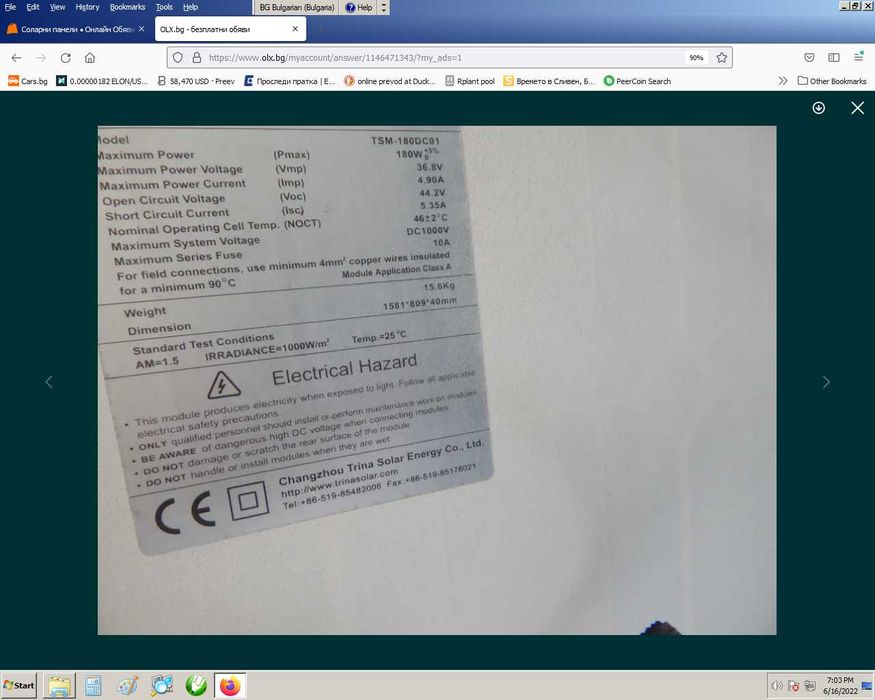Open the ELON/USD bookmark
Viewport: 875px width, 700px height.
point(102,81)
